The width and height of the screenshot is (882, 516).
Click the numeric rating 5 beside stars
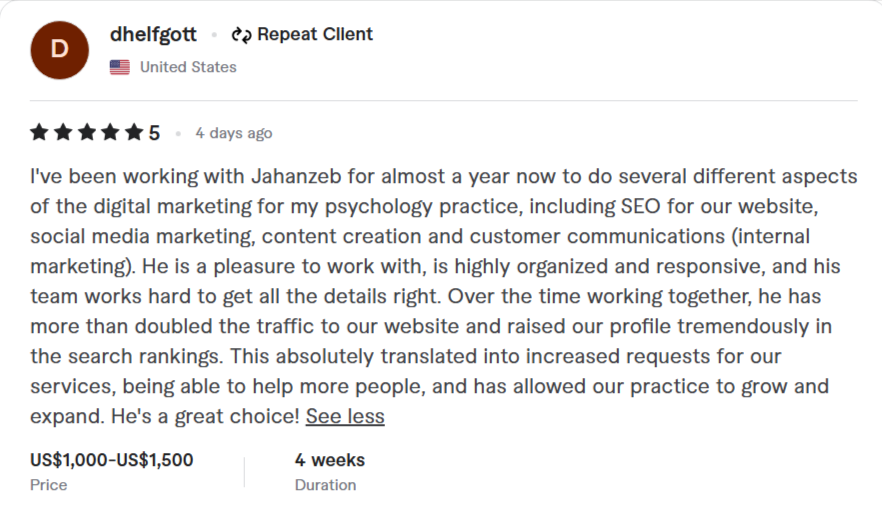[x=155, y=133]
